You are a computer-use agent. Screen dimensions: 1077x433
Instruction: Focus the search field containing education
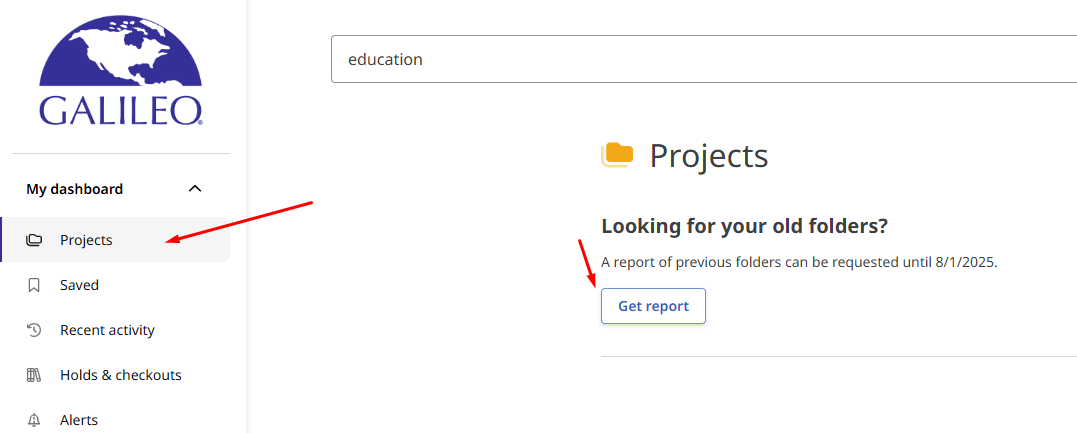pyautogui.click(x=704, y=59)
